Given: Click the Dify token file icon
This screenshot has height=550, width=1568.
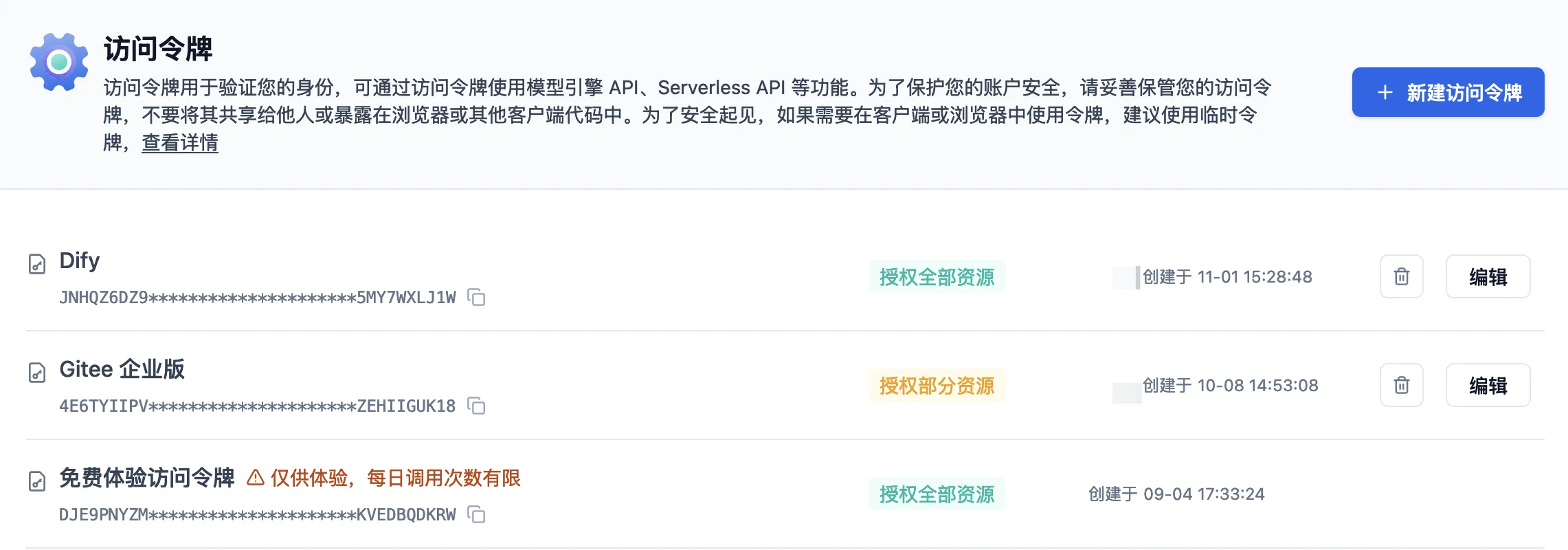Looking at the screenshot, I should 37,264.
